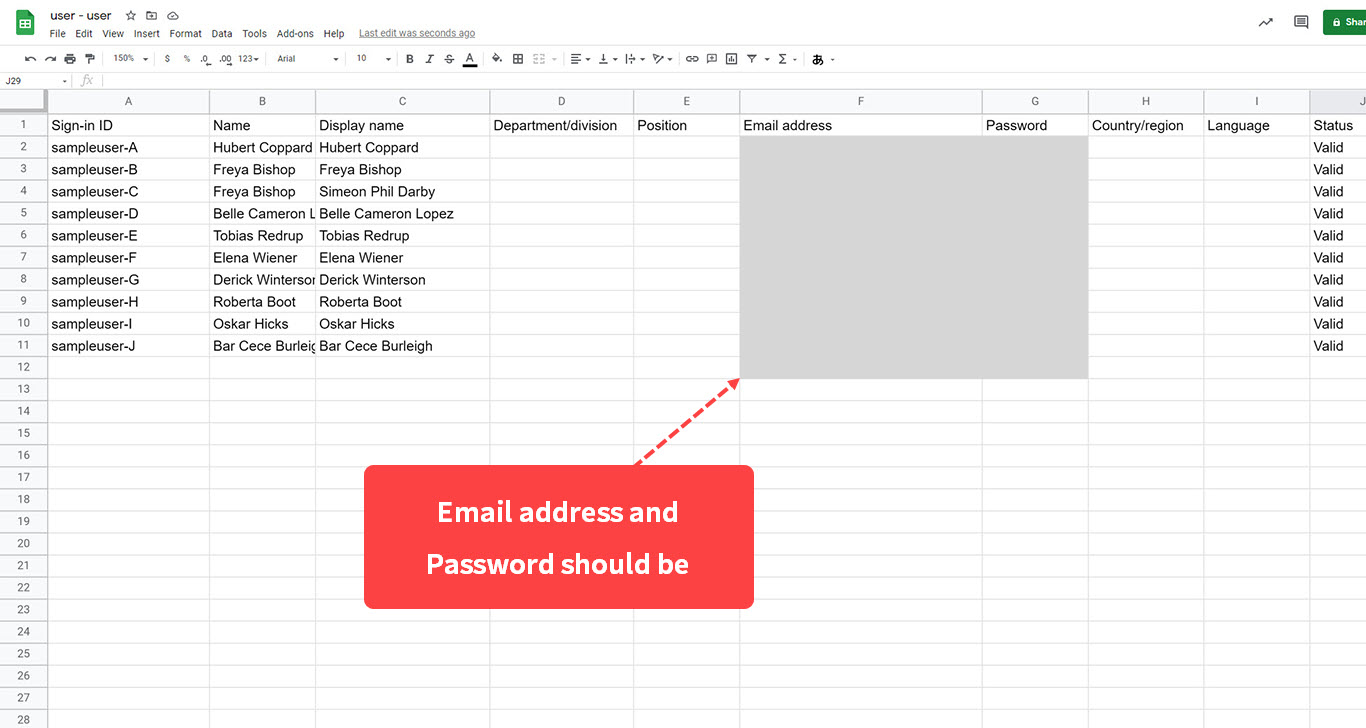Open the Add-ons menu
The width and height of the screenshot is (1366, 728).
294,34
